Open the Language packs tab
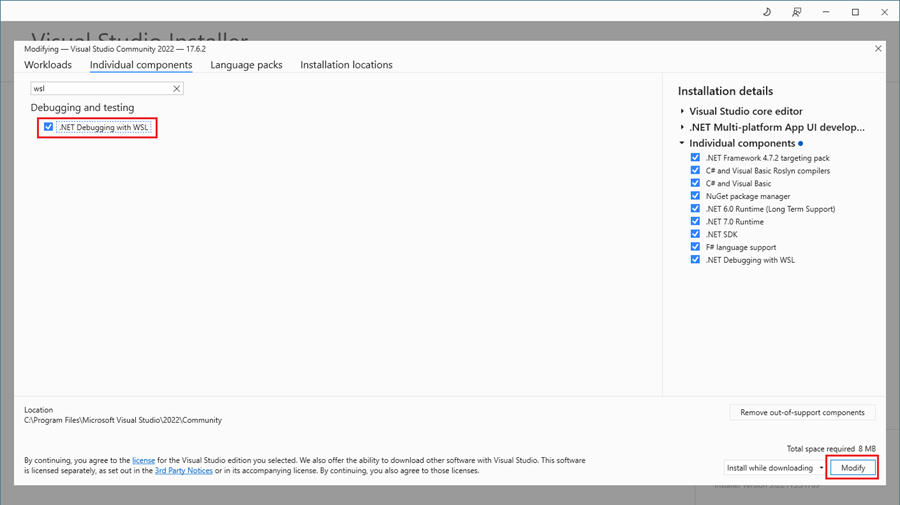 coord(246,65)
